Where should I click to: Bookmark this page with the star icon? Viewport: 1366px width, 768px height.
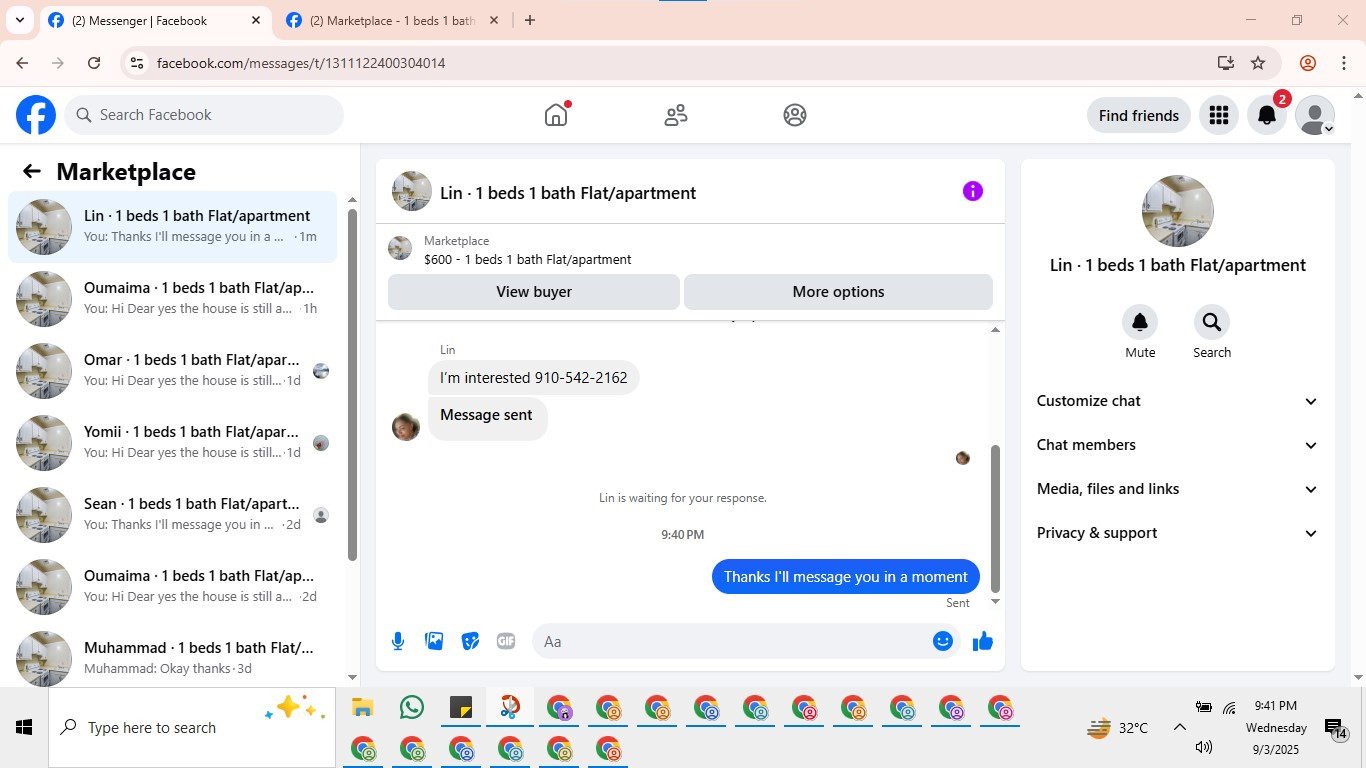(x=1258, y=63)
